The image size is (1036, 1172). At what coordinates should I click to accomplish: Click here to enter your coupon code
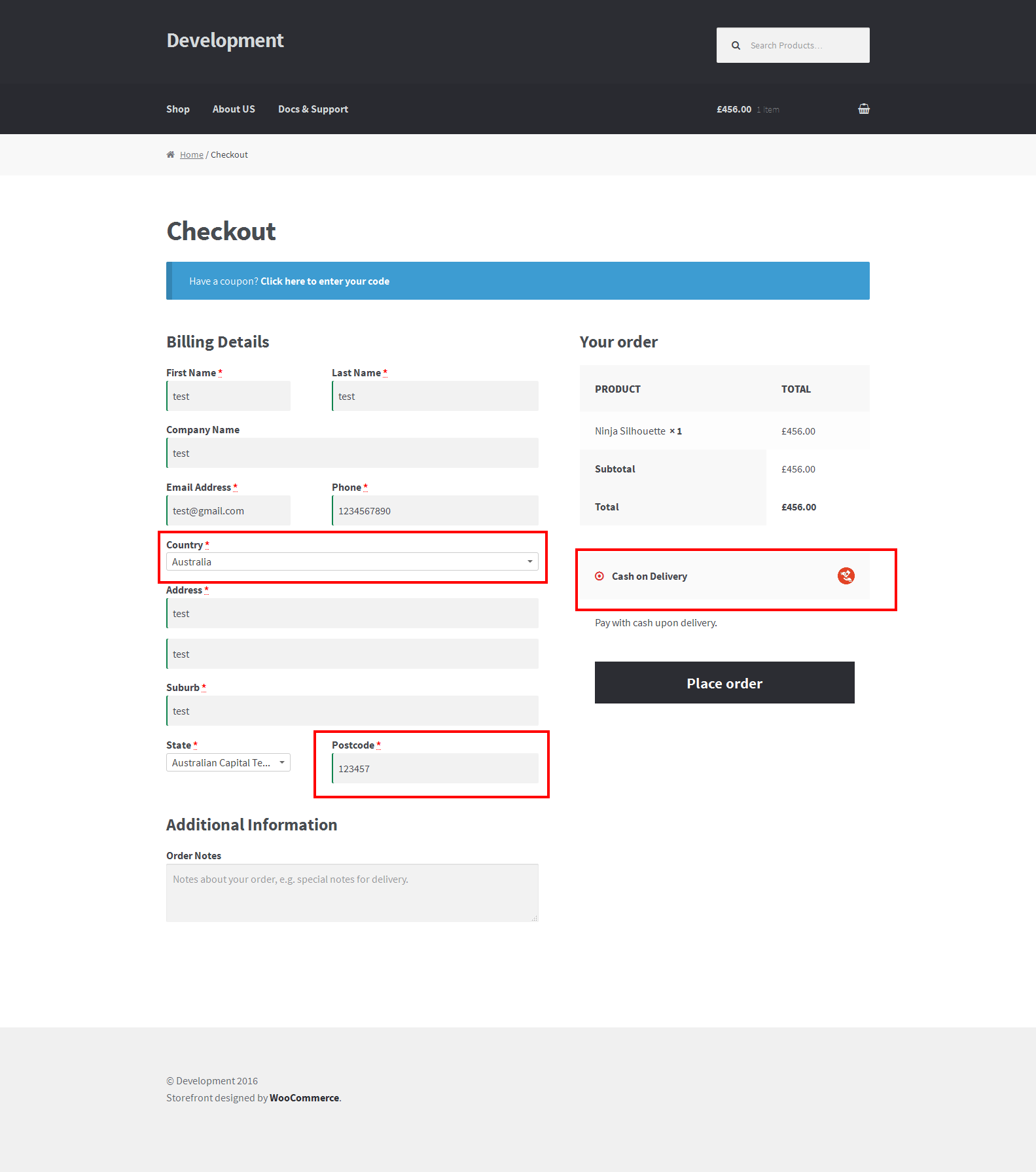[325, 281]
